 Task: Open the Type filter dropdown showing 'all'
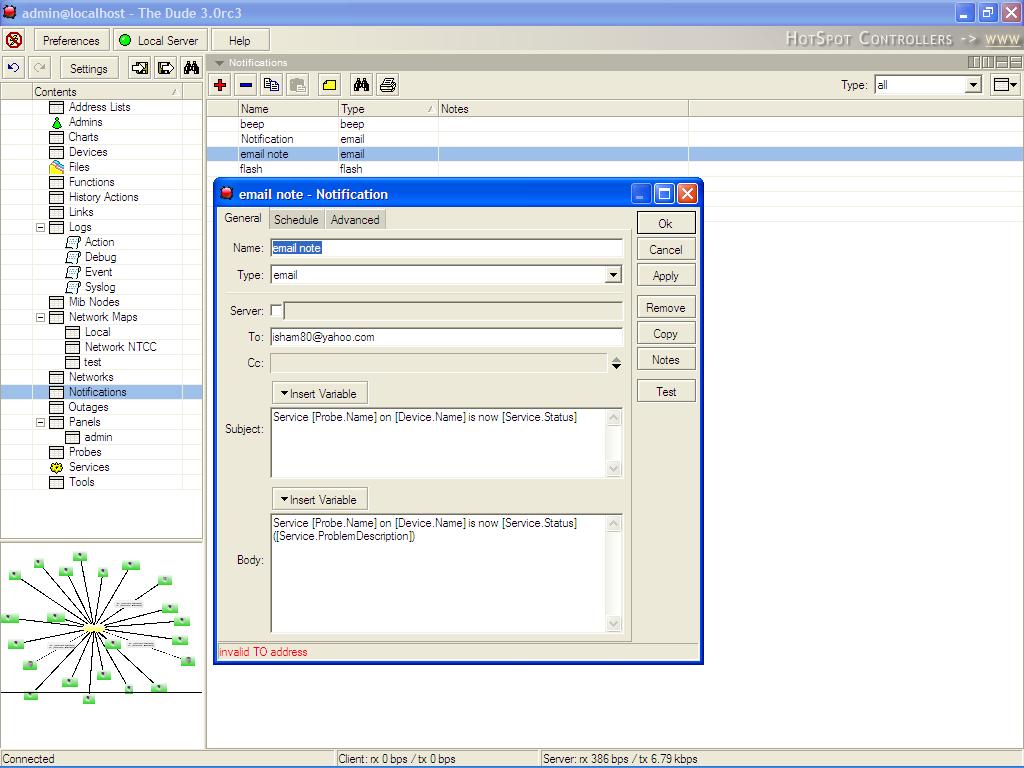point(972,85)
